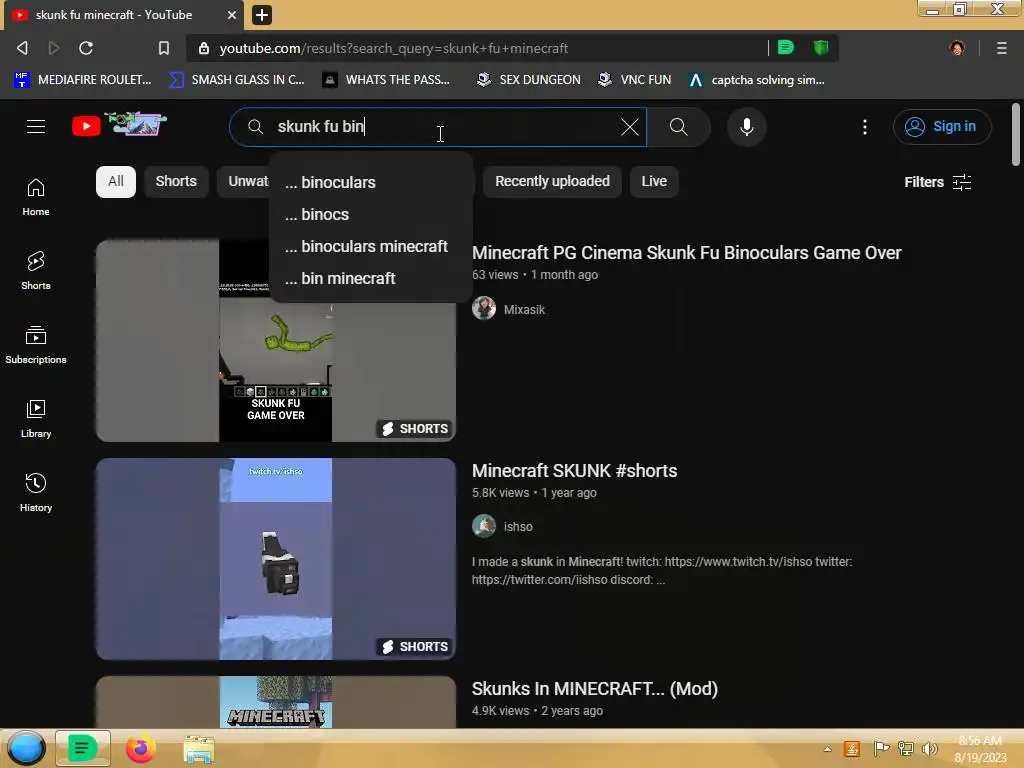
Task: Open the captcha solving sim... bookmark
Action: (757, 80)
